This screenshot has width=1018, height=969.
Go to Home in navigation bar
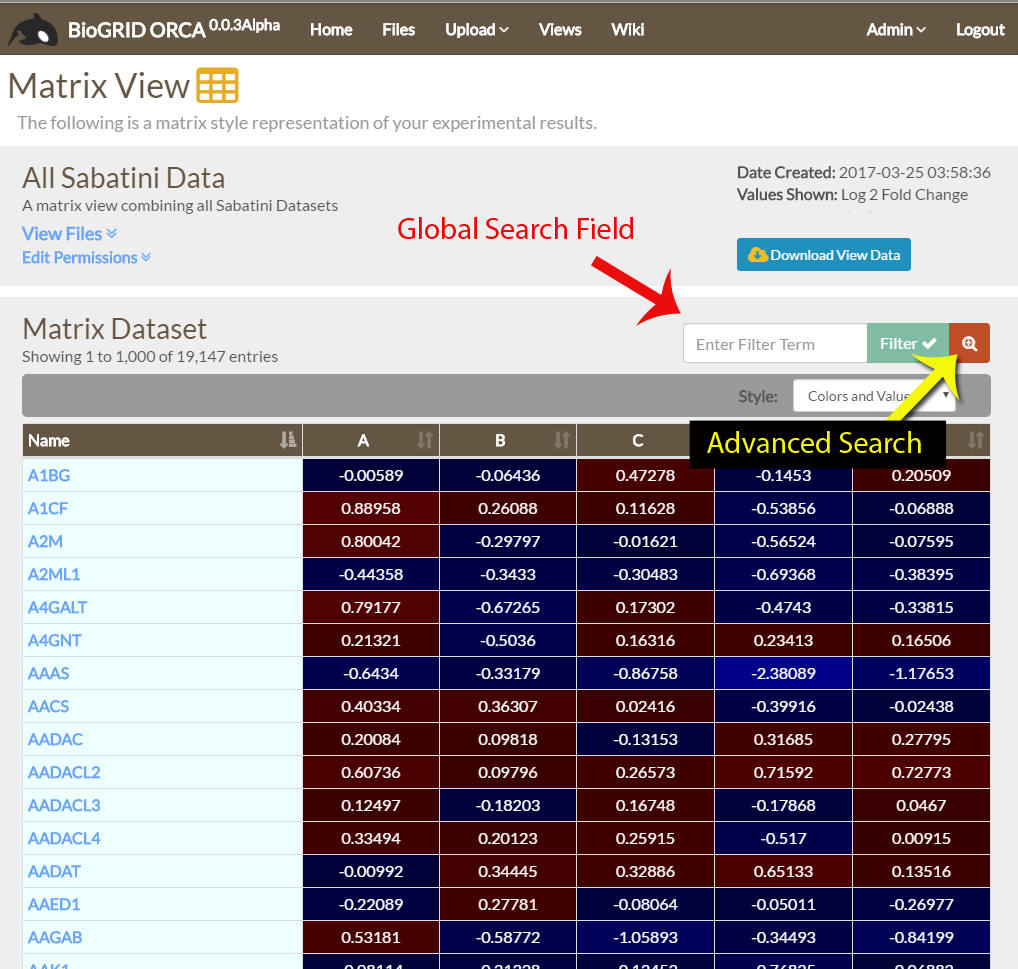[x=331, y=30]
